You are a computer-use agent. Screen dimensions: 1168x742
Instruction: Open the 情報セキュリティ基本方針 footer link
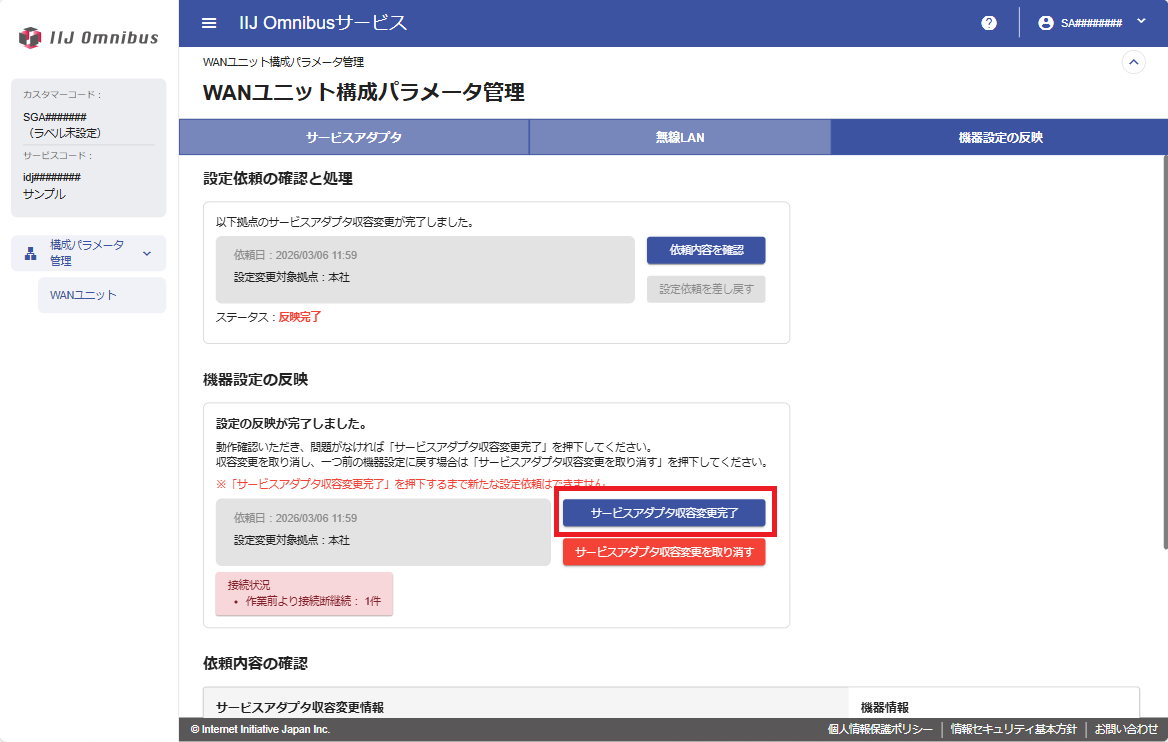[1013, 730]
